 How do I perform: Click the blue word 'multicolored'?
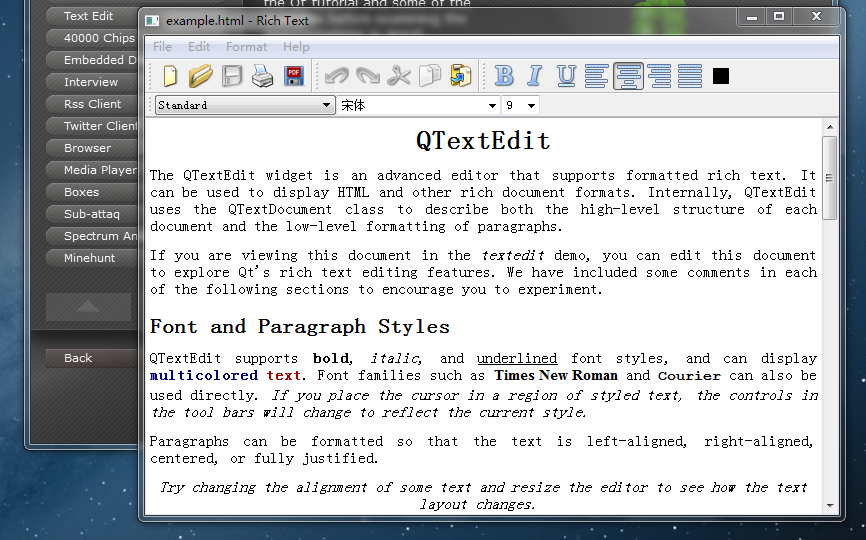coord(204,375)
